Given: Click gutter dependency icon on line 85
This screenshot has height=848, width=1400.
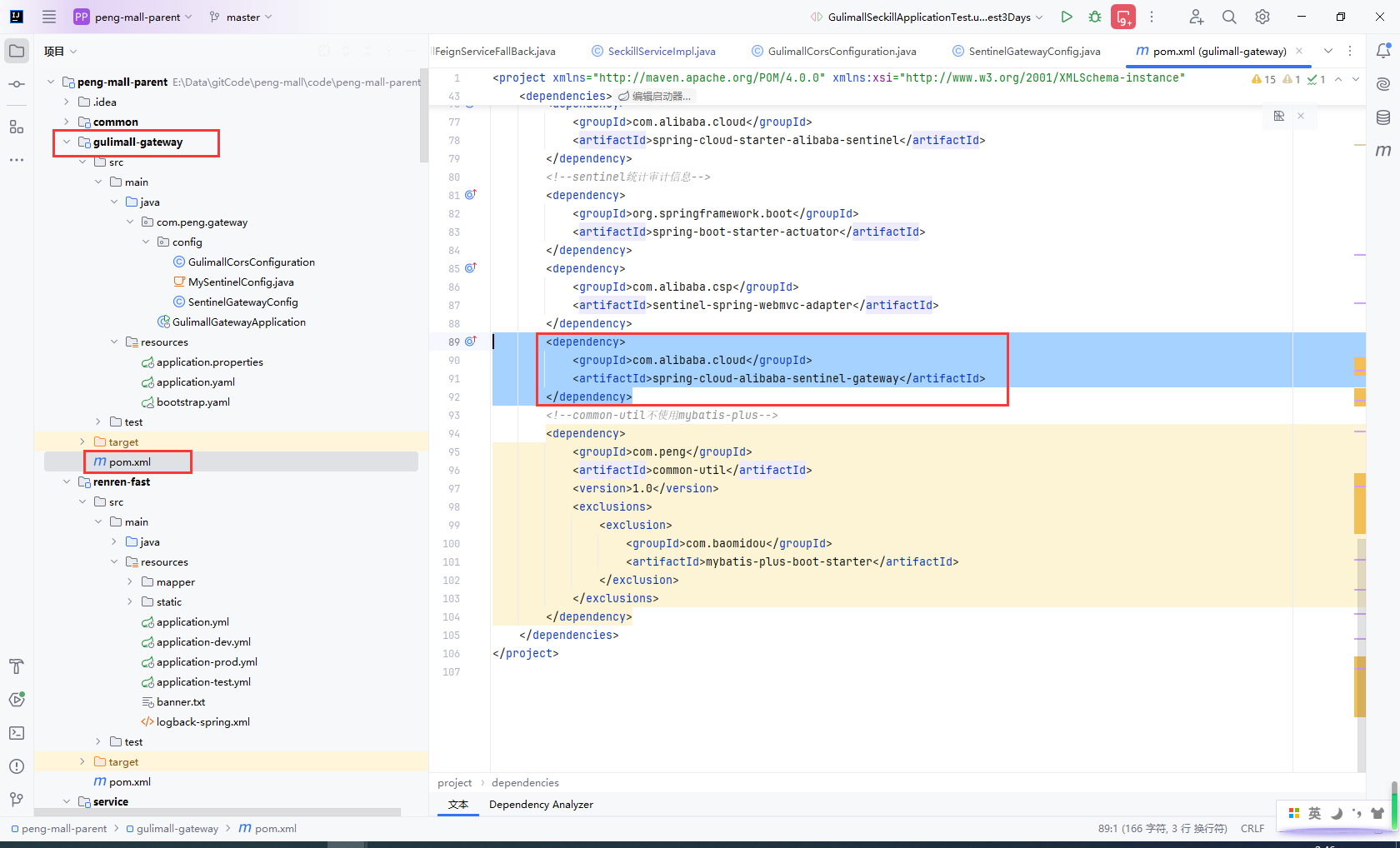Looking at the screenshot, I should pyautogui.click(x=471, y=267).
